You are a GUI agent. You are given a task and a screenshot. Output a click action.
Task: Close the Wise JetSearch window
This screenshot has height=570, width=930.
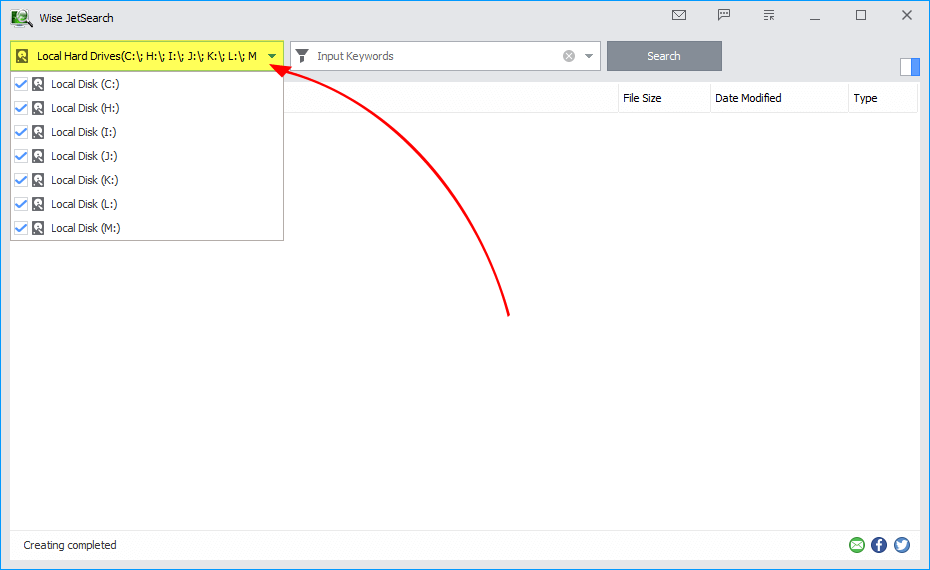pyautogui.click(x=907, y=15)
